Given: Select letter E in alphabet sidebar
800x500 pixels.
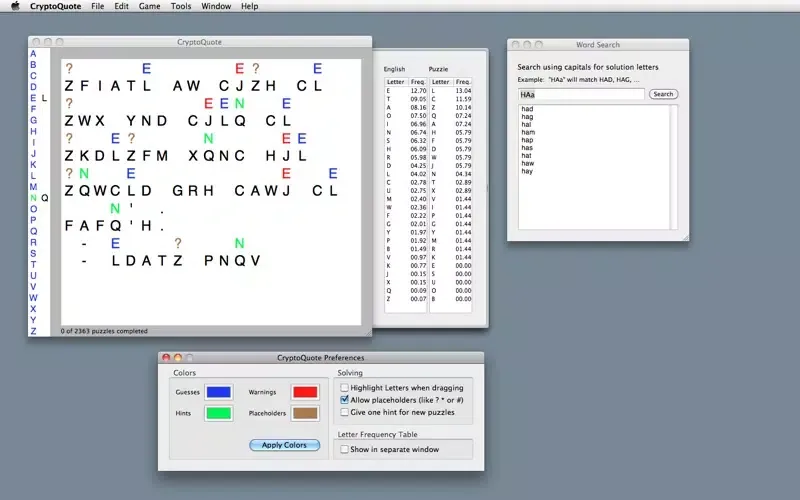Looking at the screenshot, I should [x=33, y=98].
